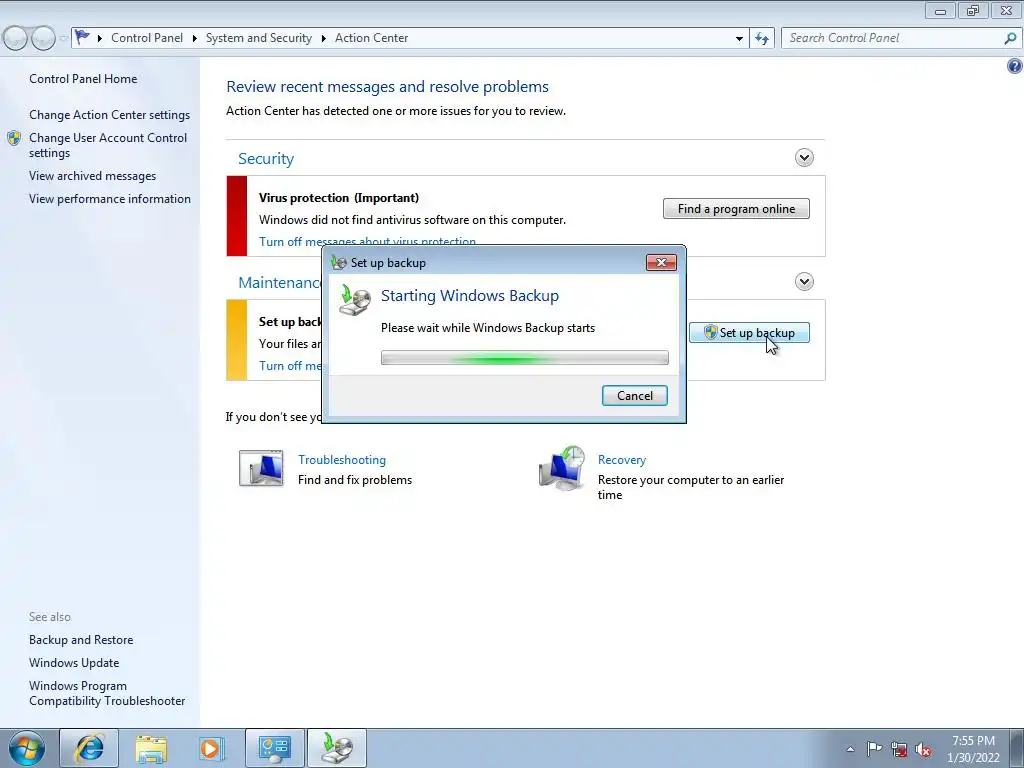This screenshot has height=768, width=1024.
Task: Click the Virus protection (Important) text
Action: 339,198
